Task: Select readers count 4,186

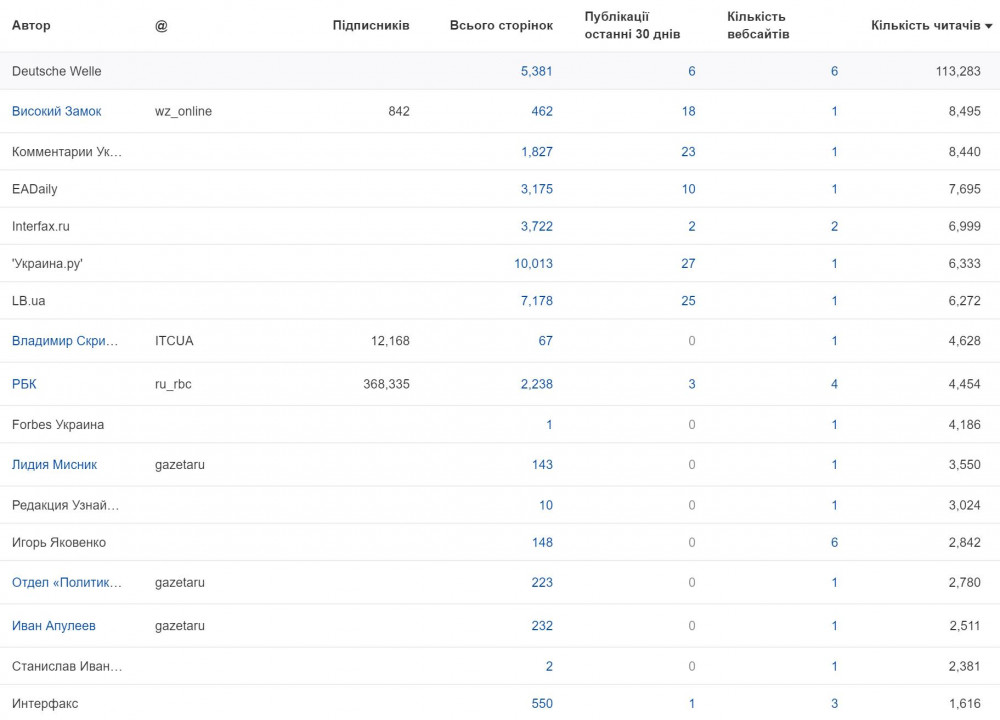Action: [964, 425]
